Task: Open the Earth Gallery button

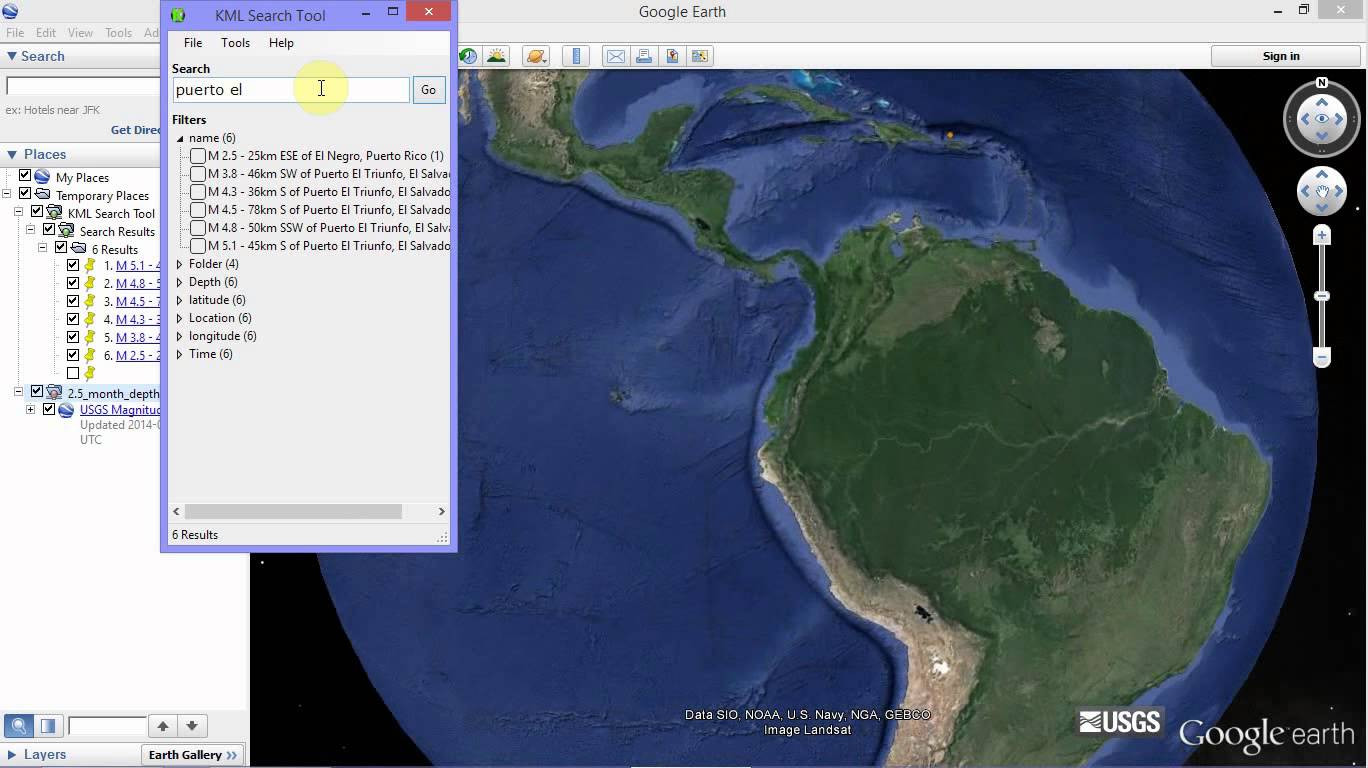Action: (192, 755)
